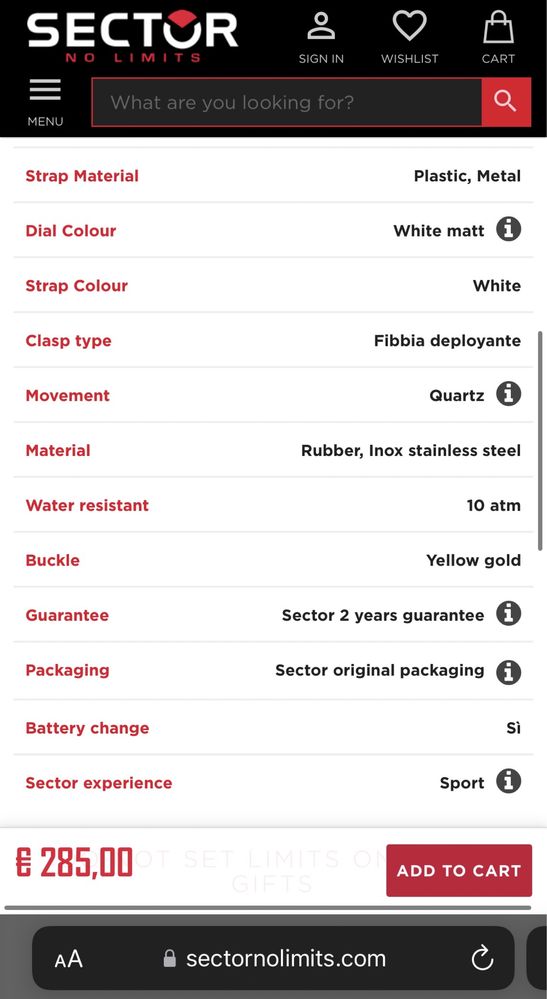Show info for Sector original packaging
This screenshot has height=999, width=547.
click(508, 672)
